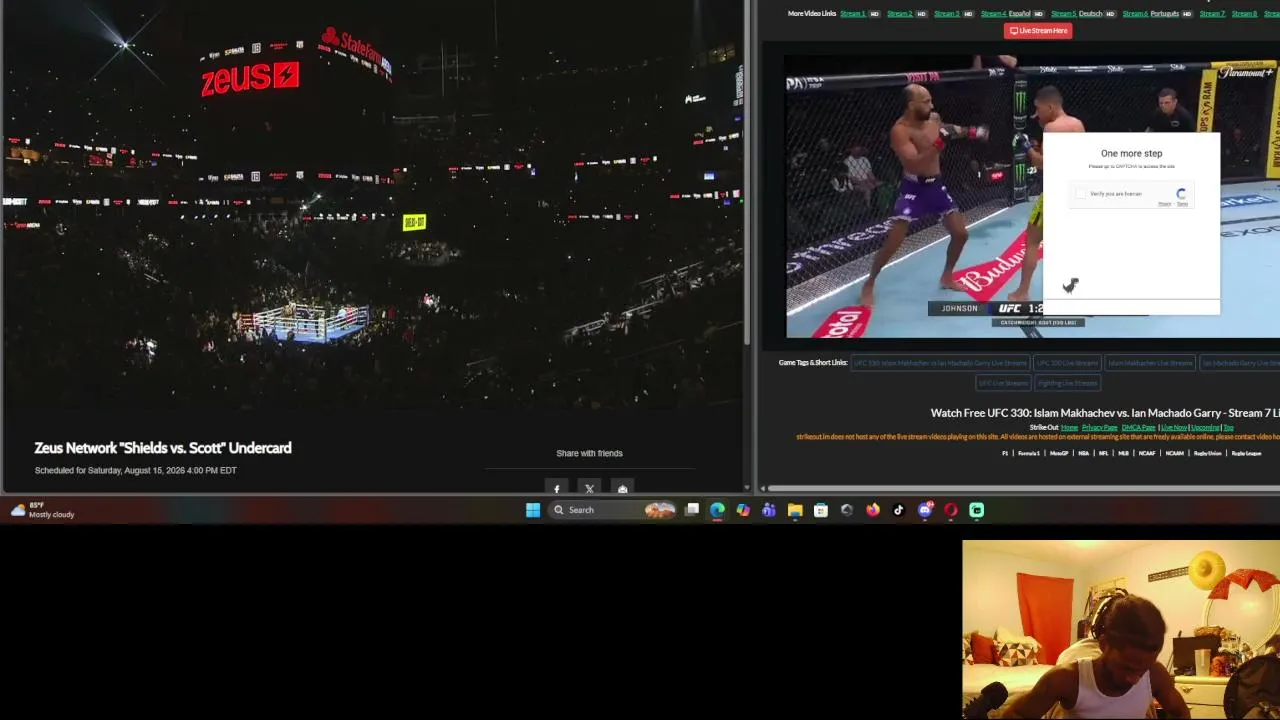Open Microsoft Edge from the taskbar
The width and height of the screenshot is (1280, 720).
coord(717,510)
